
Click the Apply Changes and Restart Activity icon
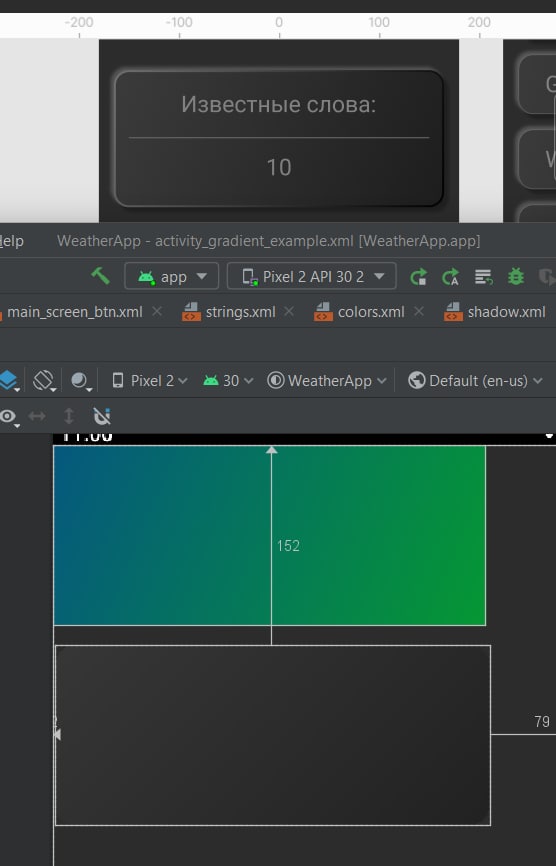coord(419,276)
